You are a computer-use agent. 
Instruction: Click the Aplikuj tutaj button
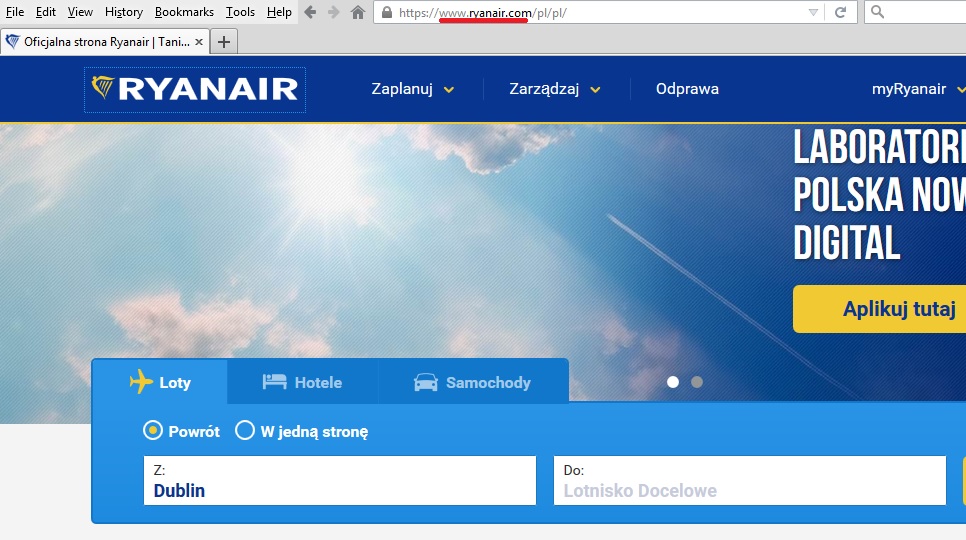[880, 308]
